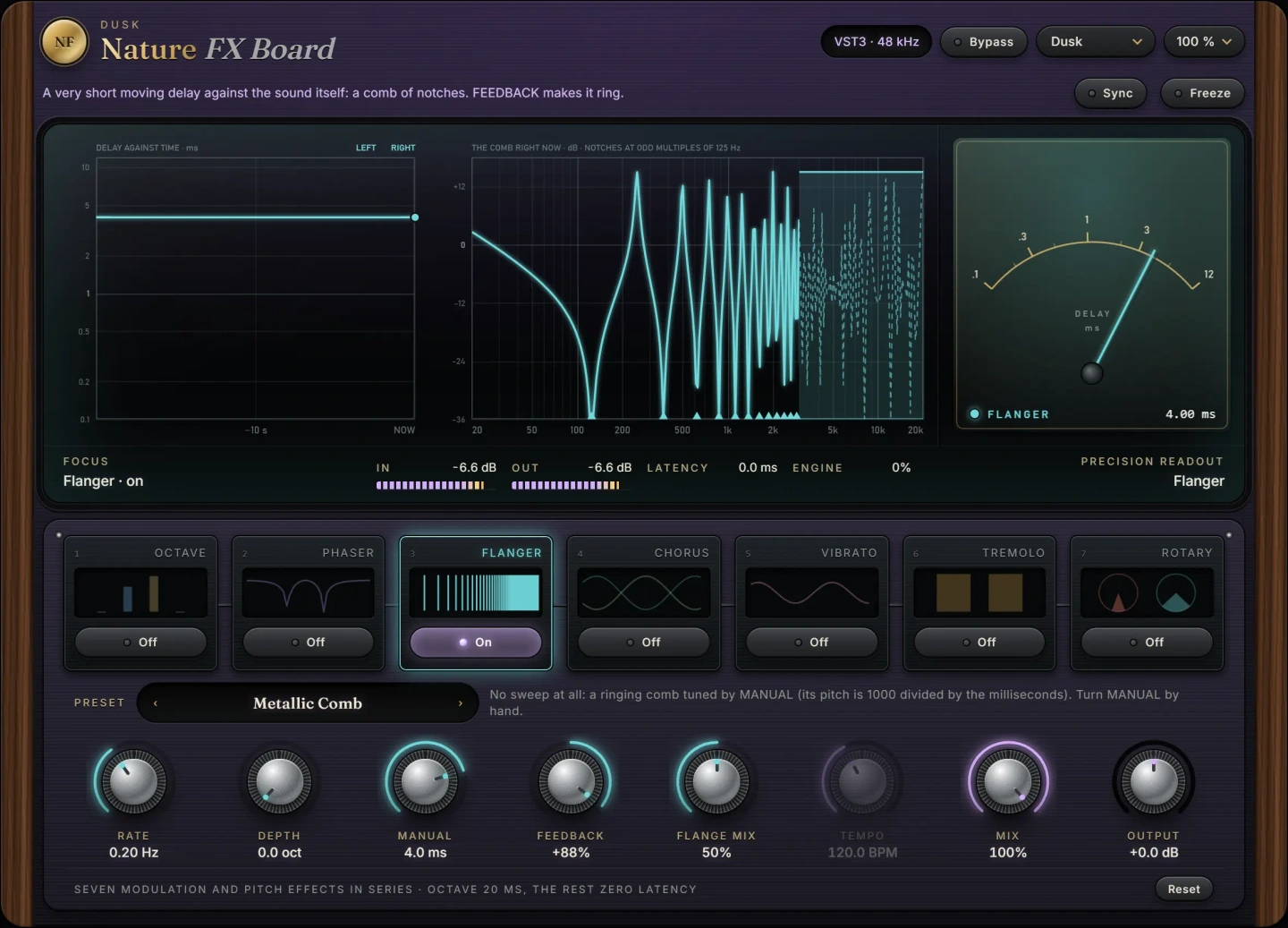Click the MANUAL delay knob
The width and height of the screenshot is (1288, 928).
(x=425, y=781)
